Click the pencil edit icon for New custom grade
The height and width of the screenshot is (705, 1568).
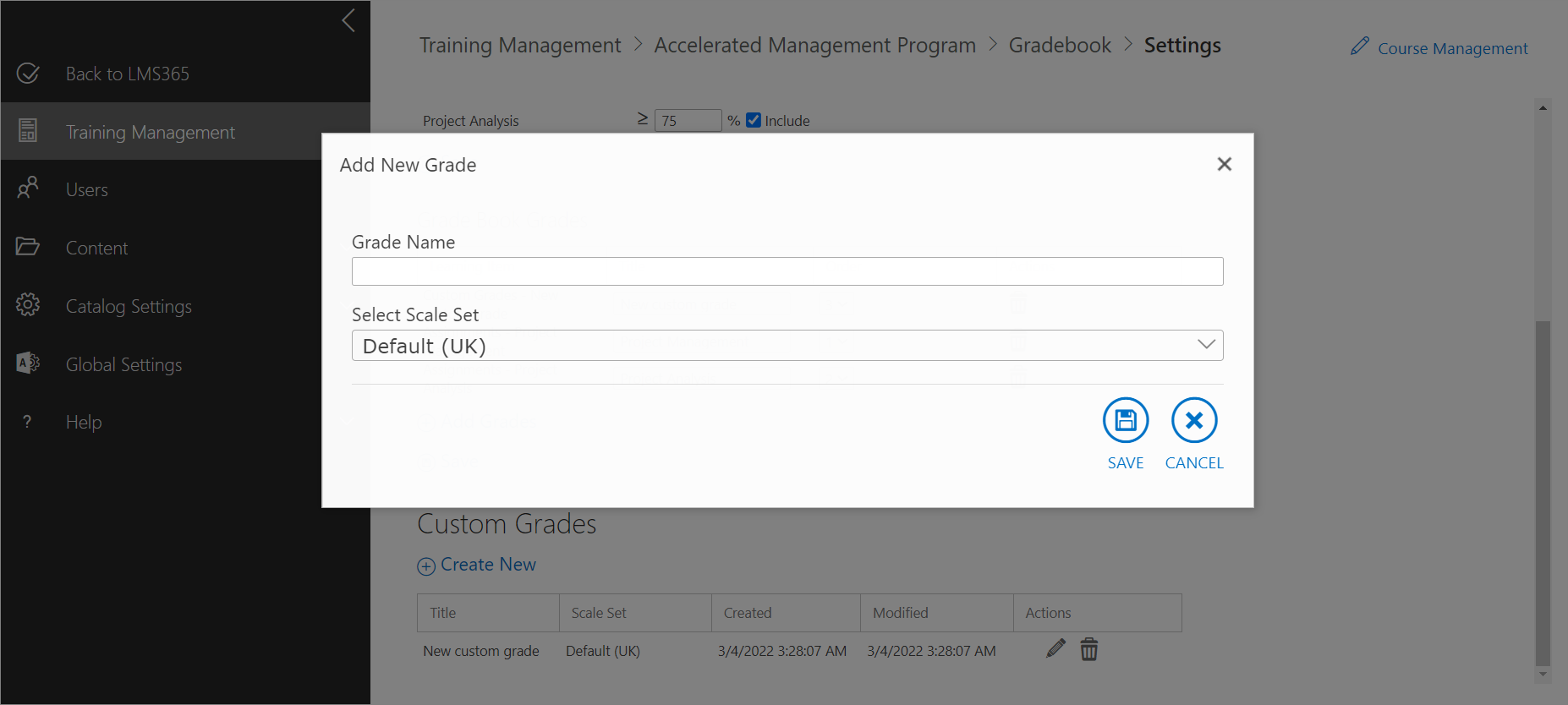pos(1055,649)
